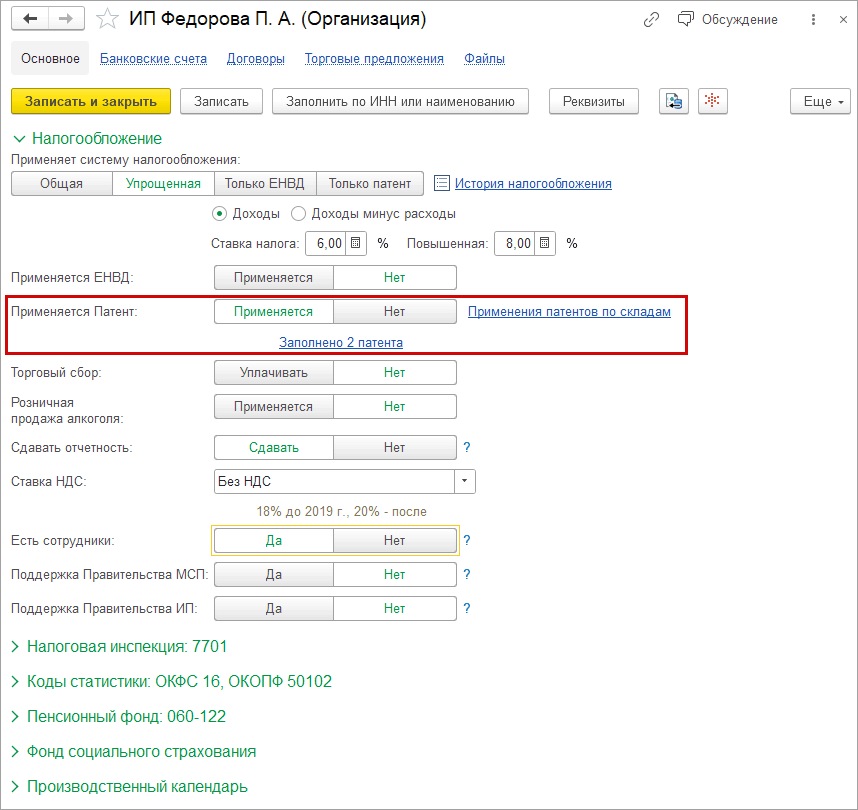The image size is (858, 810).
Task: Set Поддержка Правительства МСП to Да
Action: tap(274, 574)
